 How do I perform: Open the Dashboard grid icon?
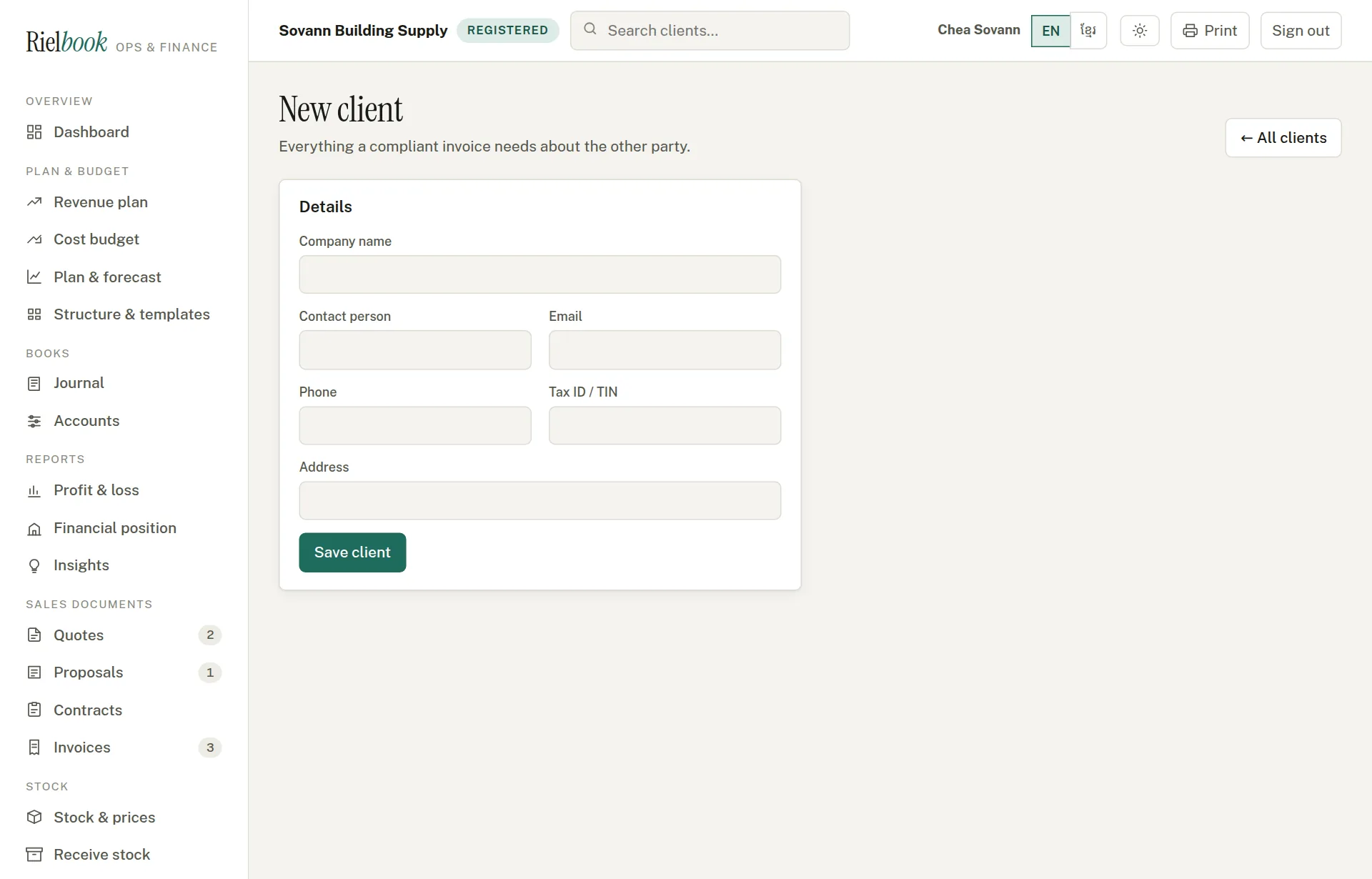pos(34,132)
